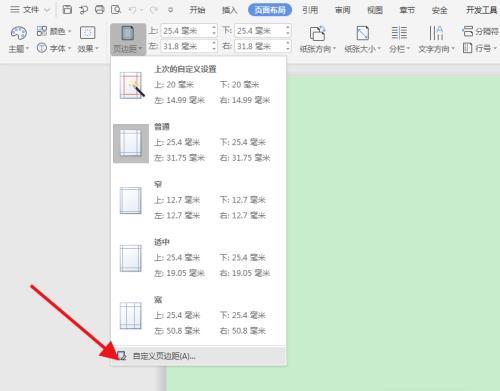
Task: Open the 分栏 columns button
Action: 399,39
